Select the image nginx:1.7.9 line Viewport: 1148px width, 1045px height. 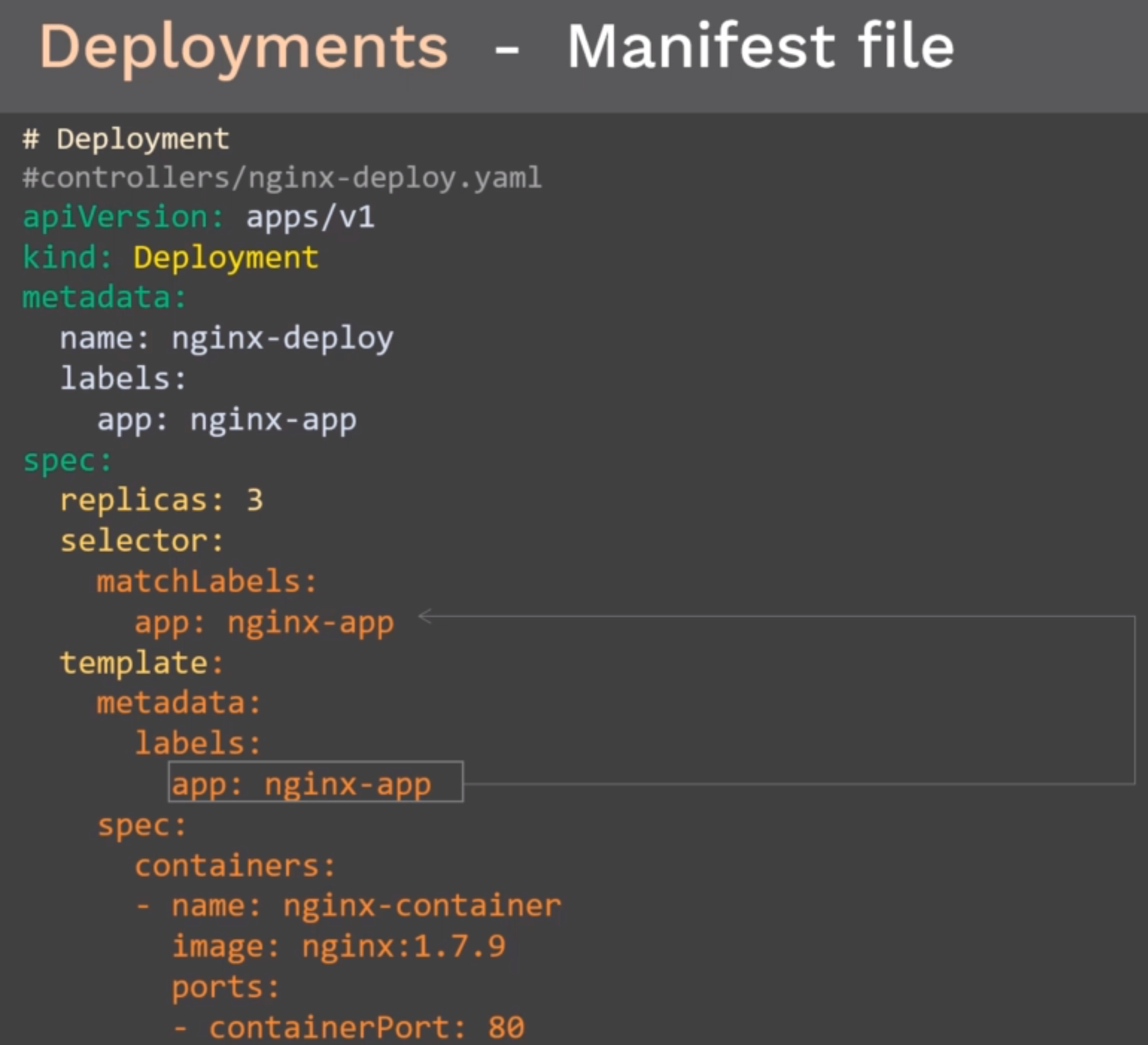339,947
